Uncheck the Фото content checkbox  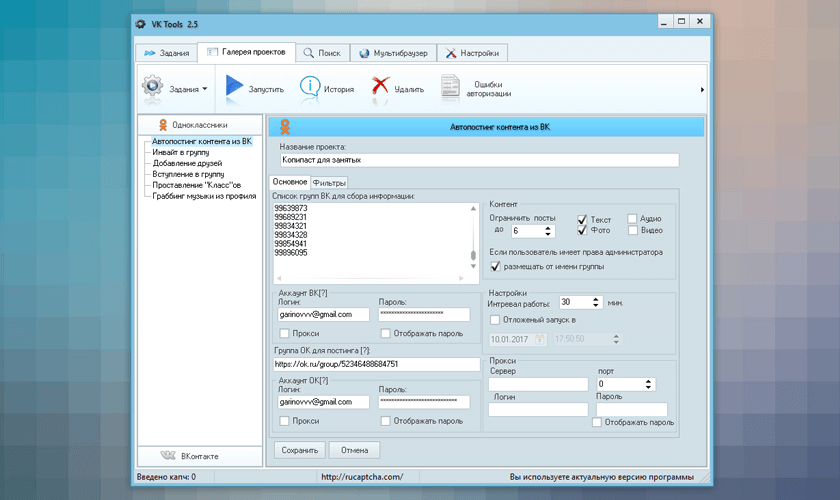[582, 230]
